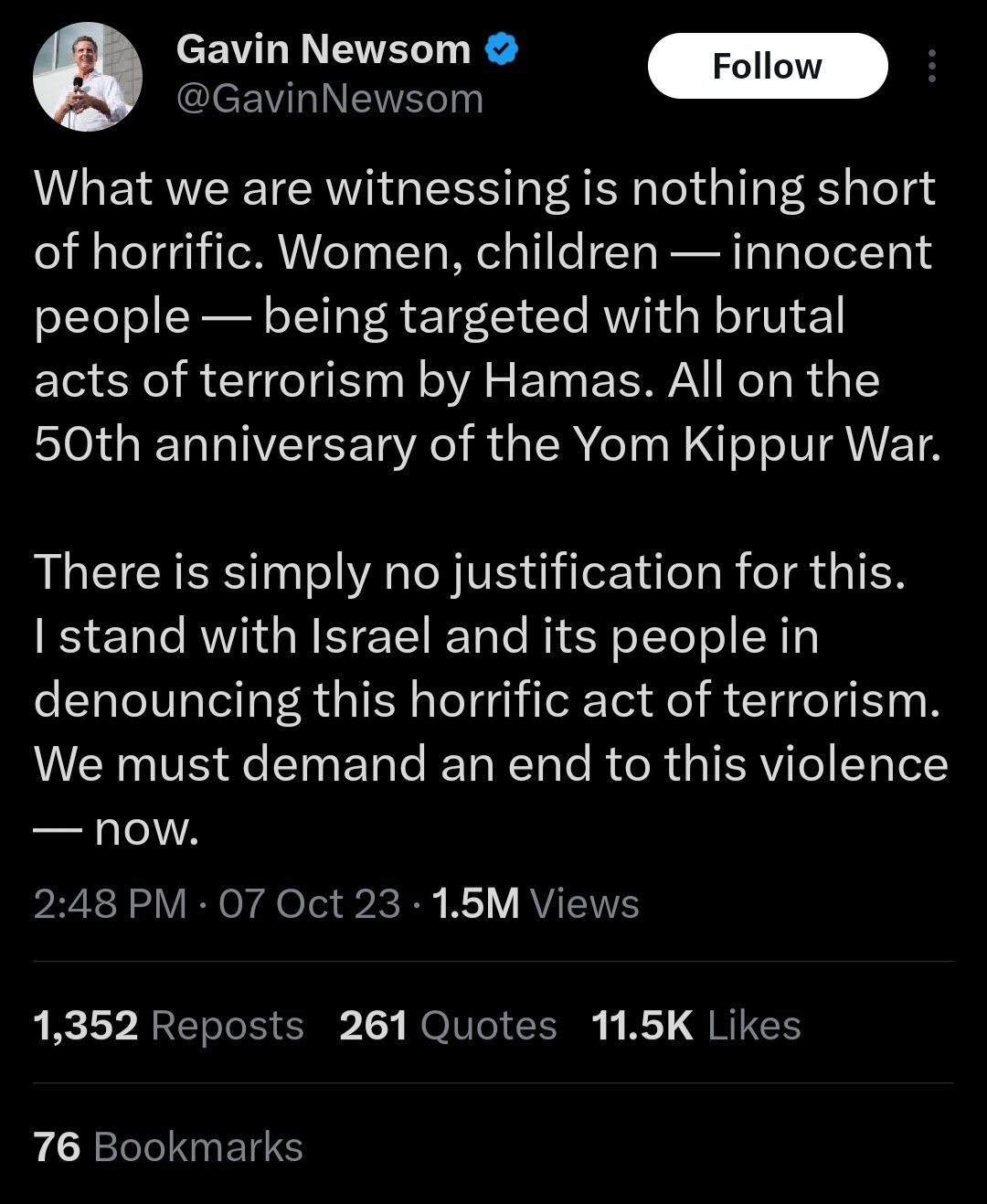Image resolution: width=987 pixels, height=1204 pixels.
Task: Click the 07 Oct 23 date
Action: click(x=309, y=904)
